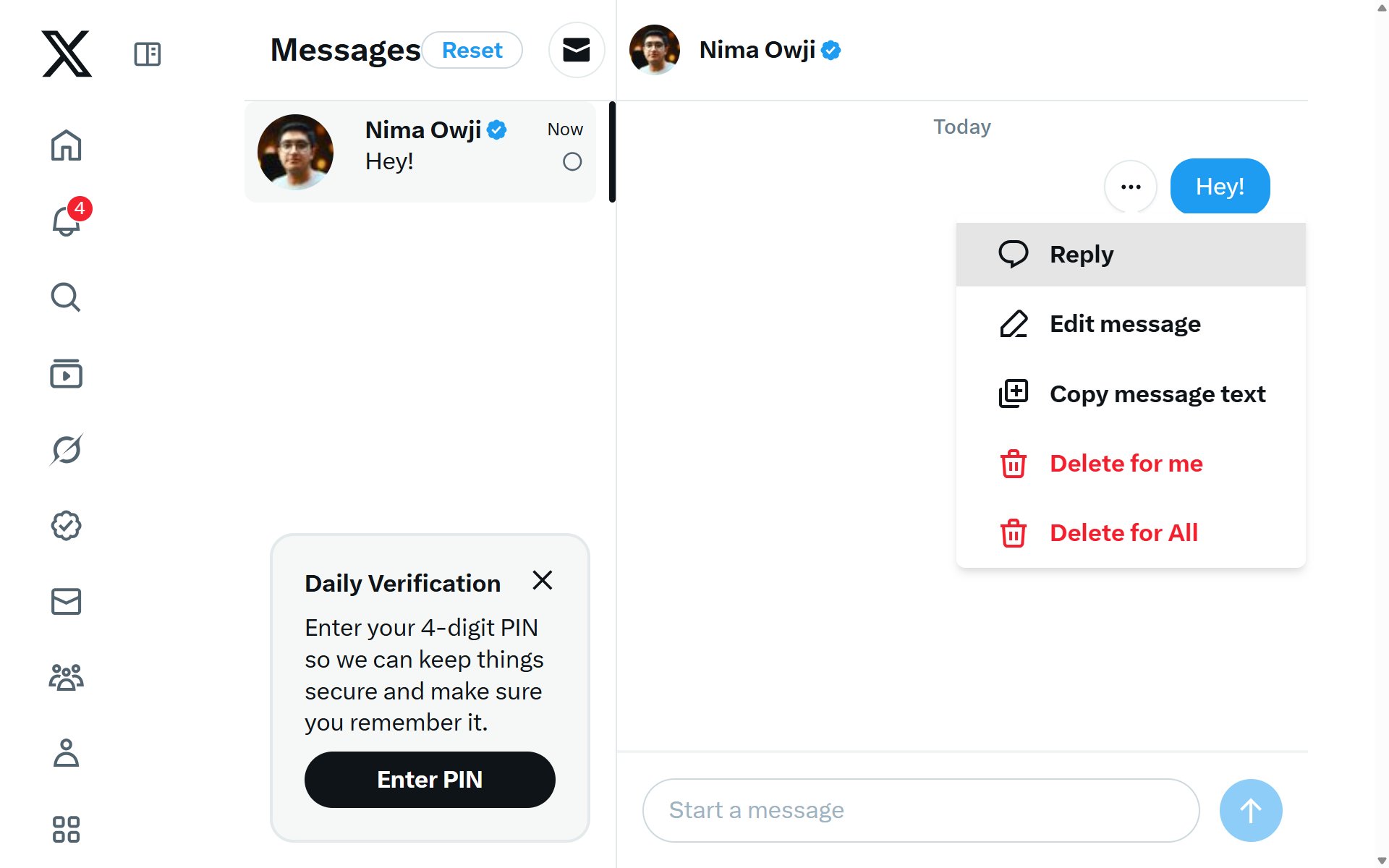Dismiss the Daily Verification card
This screenshot has height=868, width=1389.
[543, 580]
